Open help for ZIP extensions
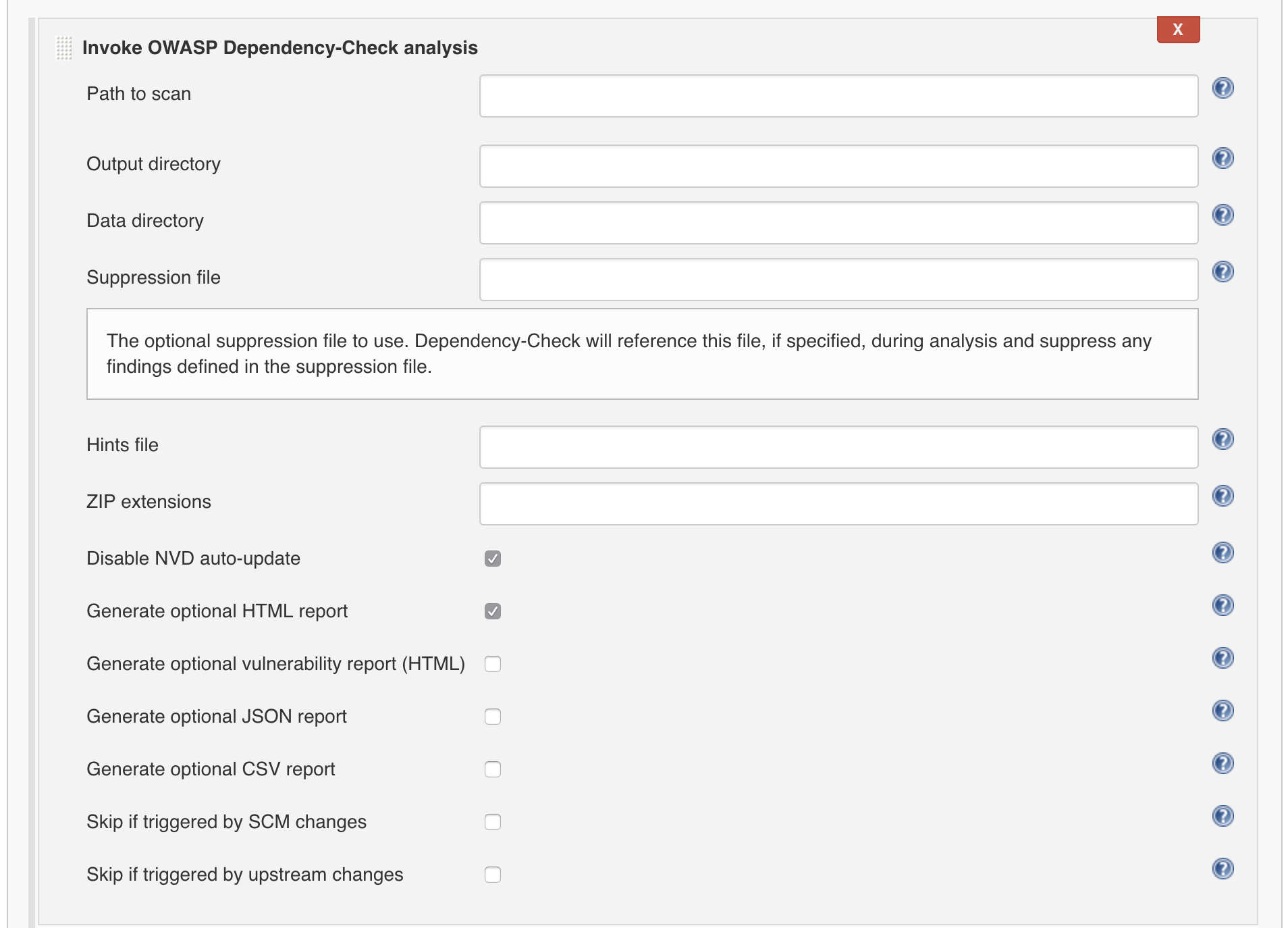 (x=1223, y=496)
